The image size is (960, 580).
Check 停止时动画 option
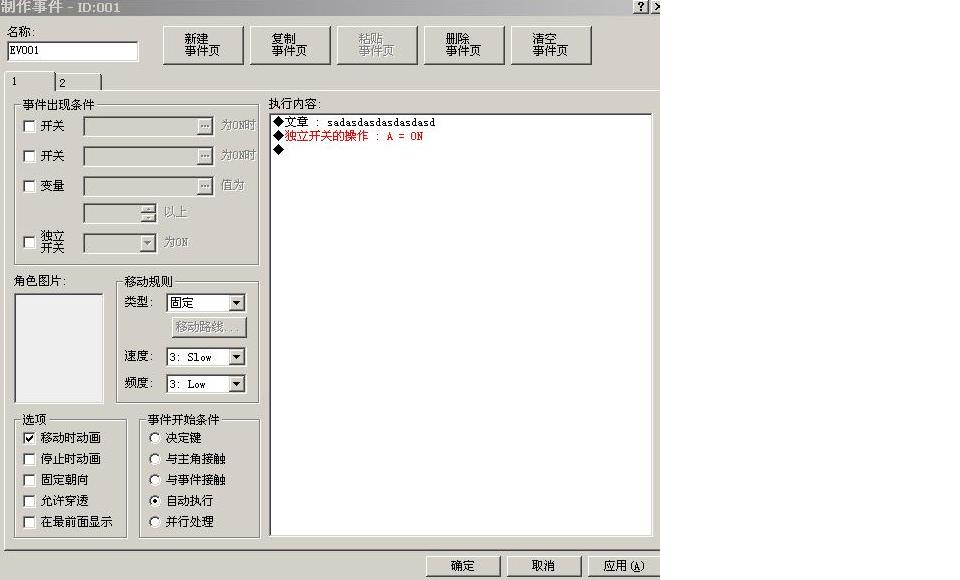(29, 459)
